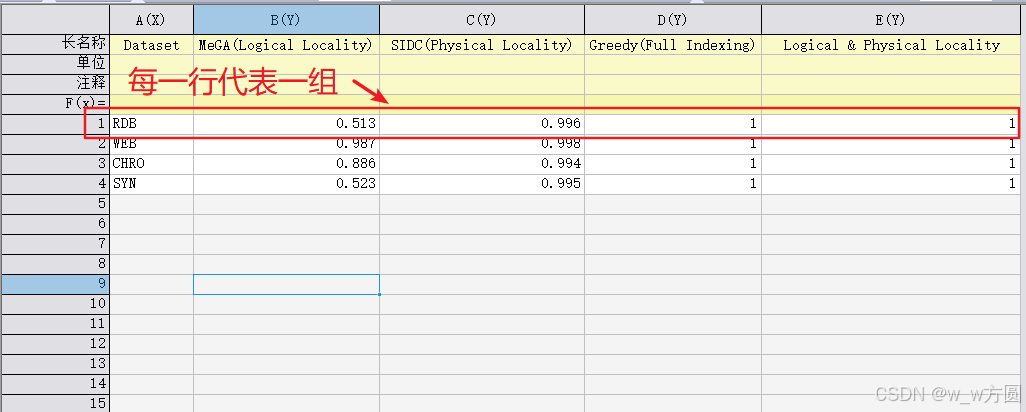Image resolution: width=1026 pixels, height=412 pixels.
Task: Select the Greedy(Full Indexing) long name cell
Action: click(x=673, y=44)
